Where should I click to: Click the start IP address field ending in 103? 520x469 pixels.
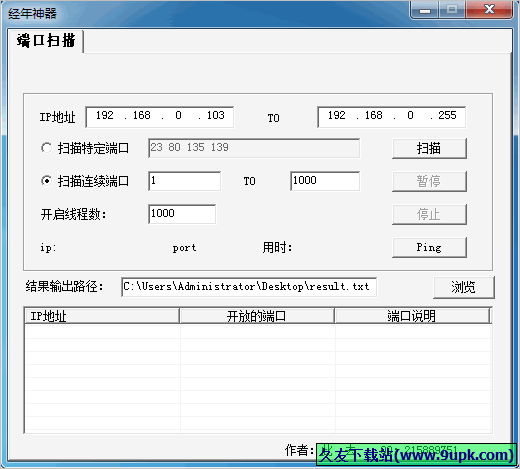pos(159,117)
